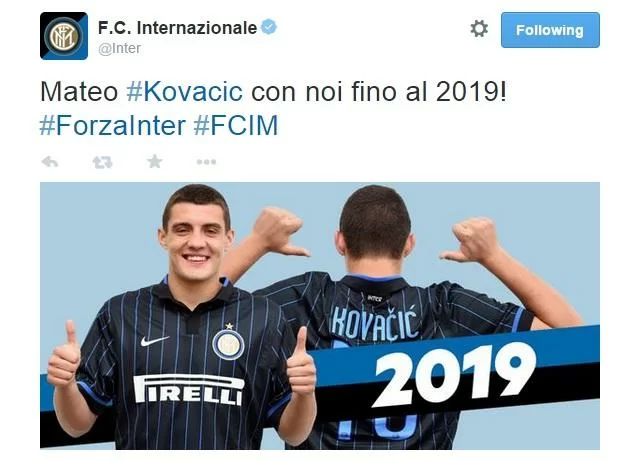The height and width of the screenshot is (462, 639).
Task: Click the Pirelli sponsor logo on the jersey
Action: 189,389
